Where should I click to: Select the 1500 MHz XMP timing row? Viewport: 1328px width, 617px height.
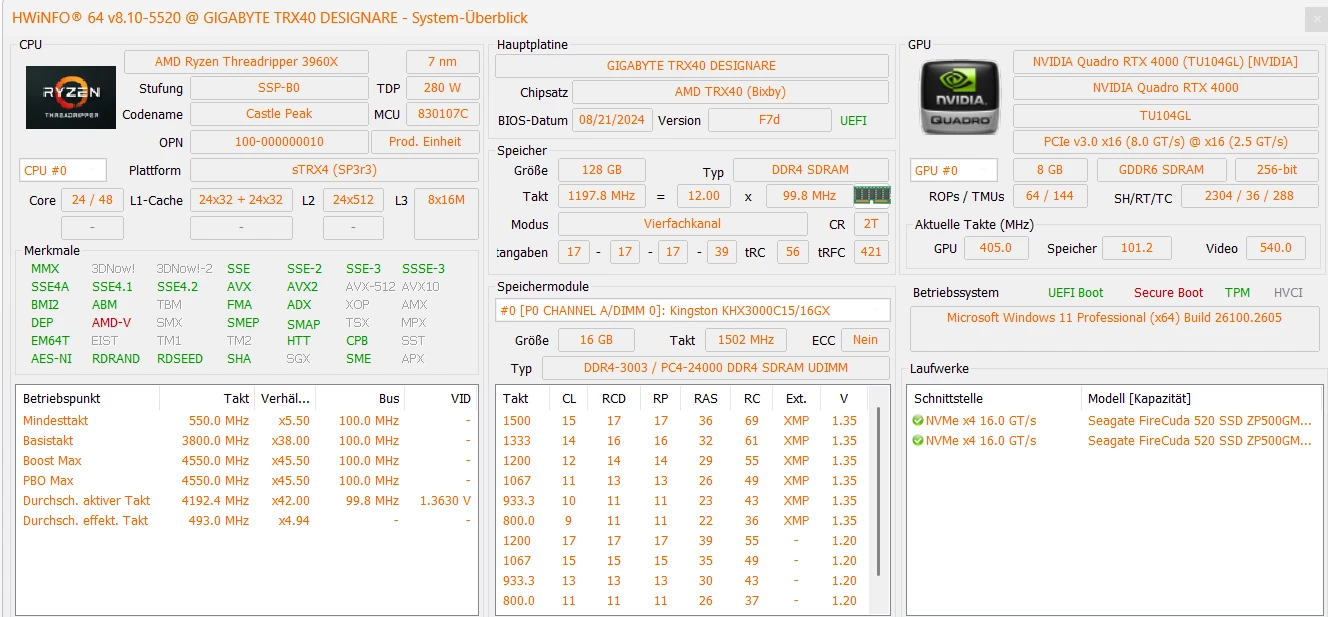coord(684,421)
